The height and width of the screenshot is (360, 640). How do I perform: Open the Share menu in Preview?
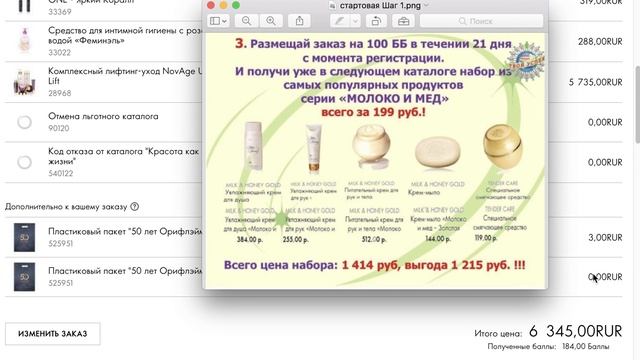(x=299, y=21)
